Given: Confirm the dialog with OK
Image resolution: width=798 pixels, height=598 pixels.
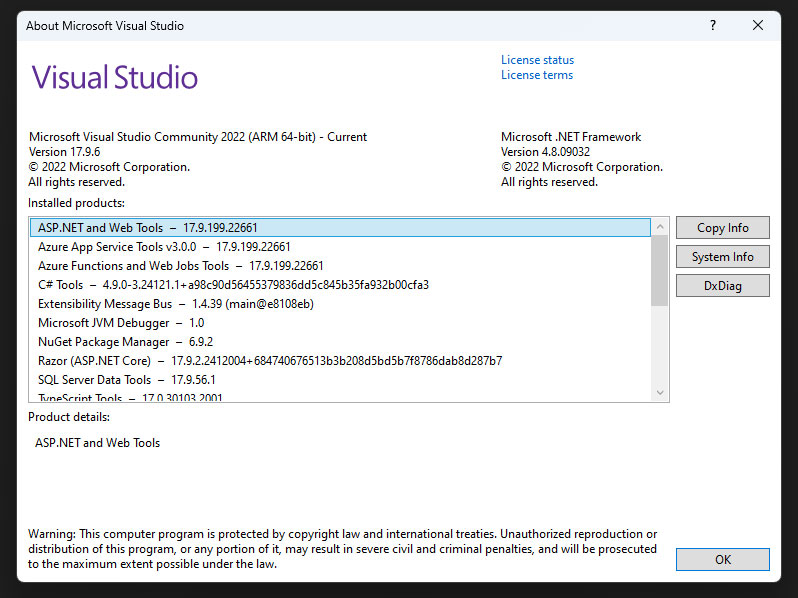Looking at the screenshot, I should click(723, 559).
